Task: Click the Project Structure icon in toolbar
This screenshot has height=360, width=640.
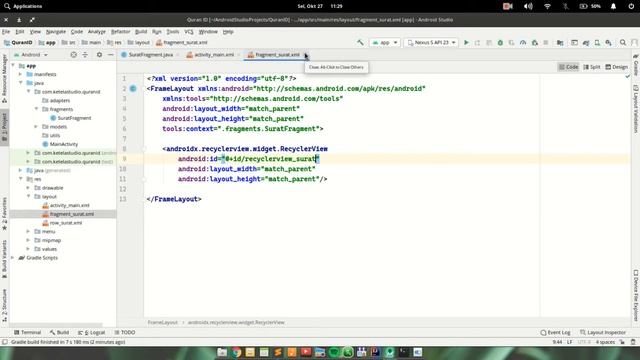Action: [x=560, y=42]
